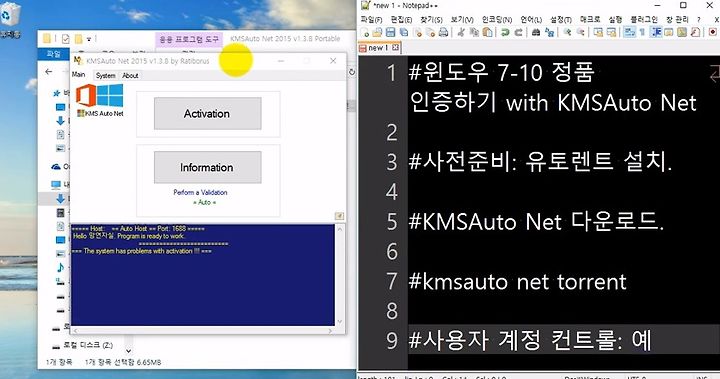Viewport: 720px width, 379px height.
Task: Toggle Word wrap in Notepad++ toolbar
Action: (x=630, y=32)
